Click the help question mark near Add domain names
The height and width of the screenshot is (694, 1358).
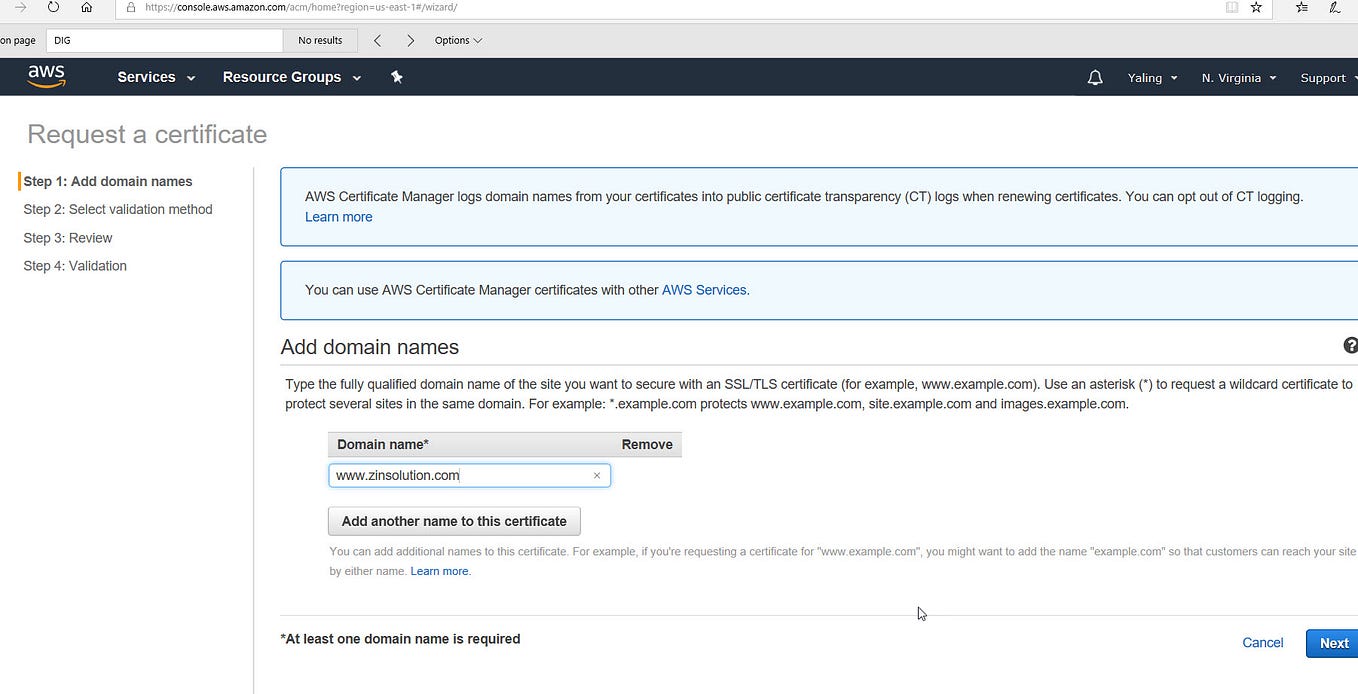coord(1351,344)
